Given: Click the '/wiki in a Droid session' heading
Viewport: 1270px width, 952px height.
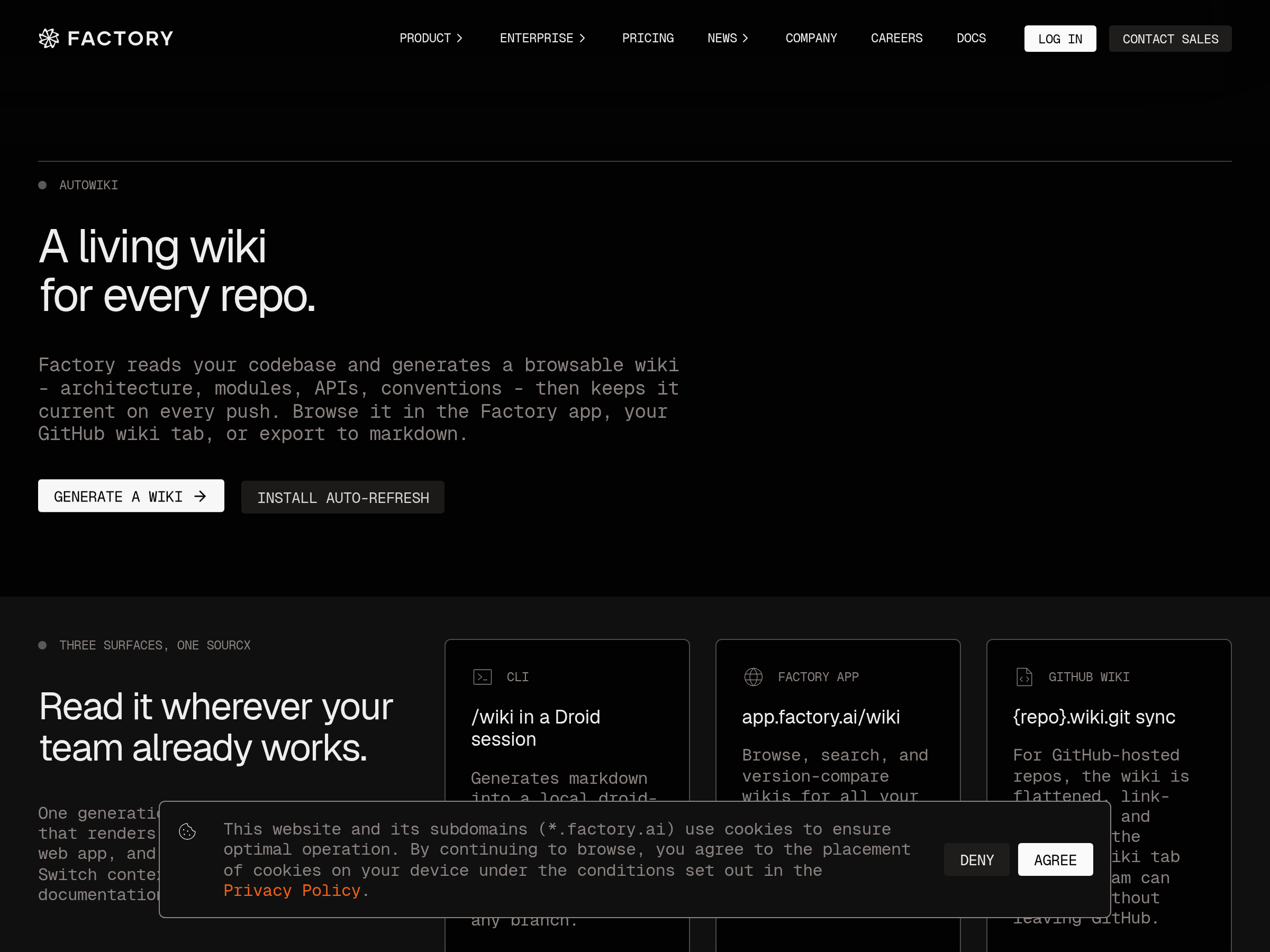Looking at the screenshot, I should click(x=536, y=728).
